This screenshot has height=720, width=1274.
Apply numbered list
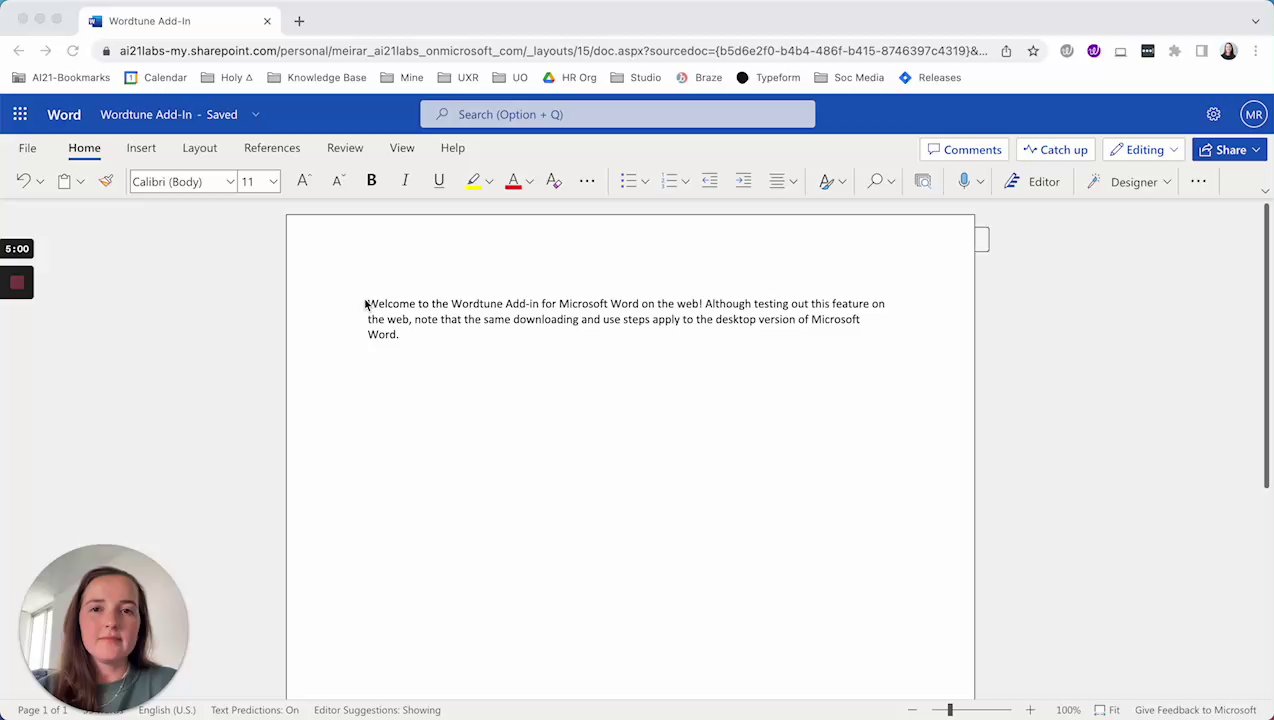point(669,181)
